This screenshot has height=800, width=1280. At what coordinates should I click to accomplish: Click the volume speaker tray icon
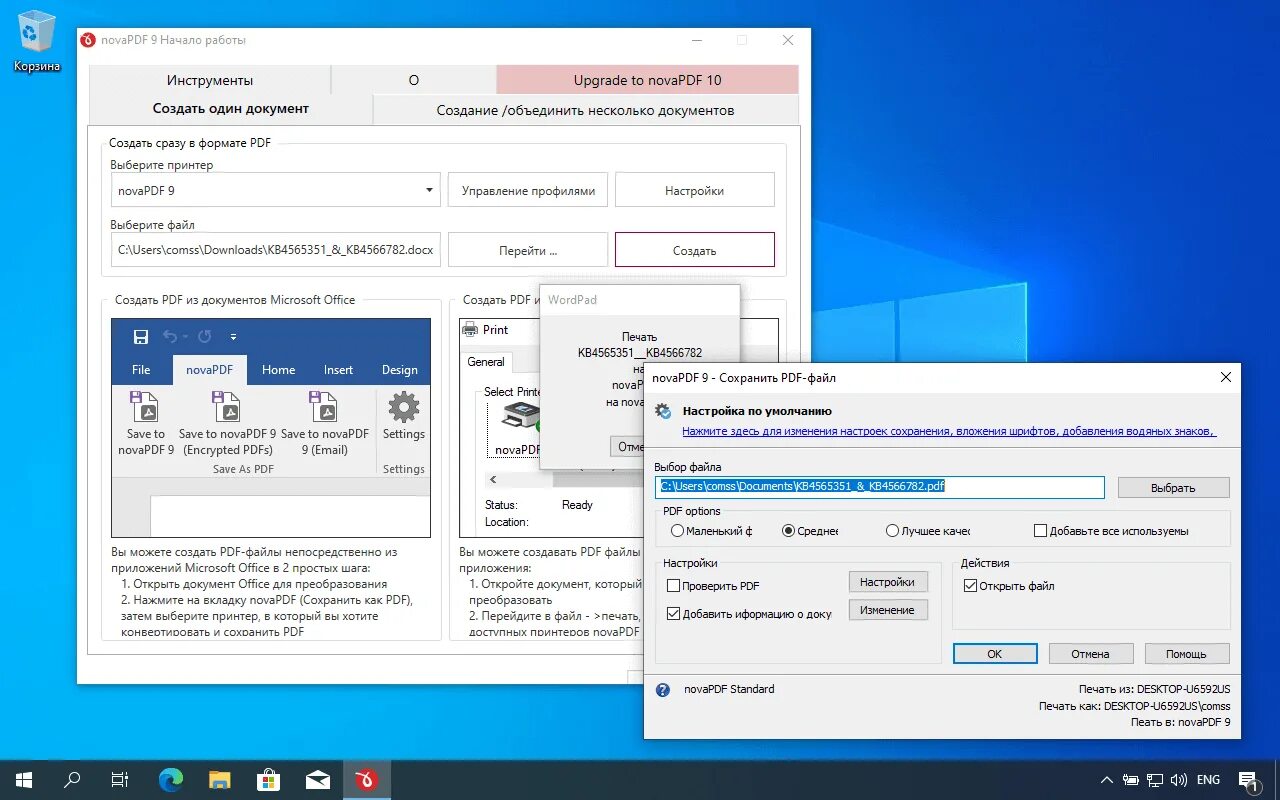pyautogui.click(x=1180, y=780)
